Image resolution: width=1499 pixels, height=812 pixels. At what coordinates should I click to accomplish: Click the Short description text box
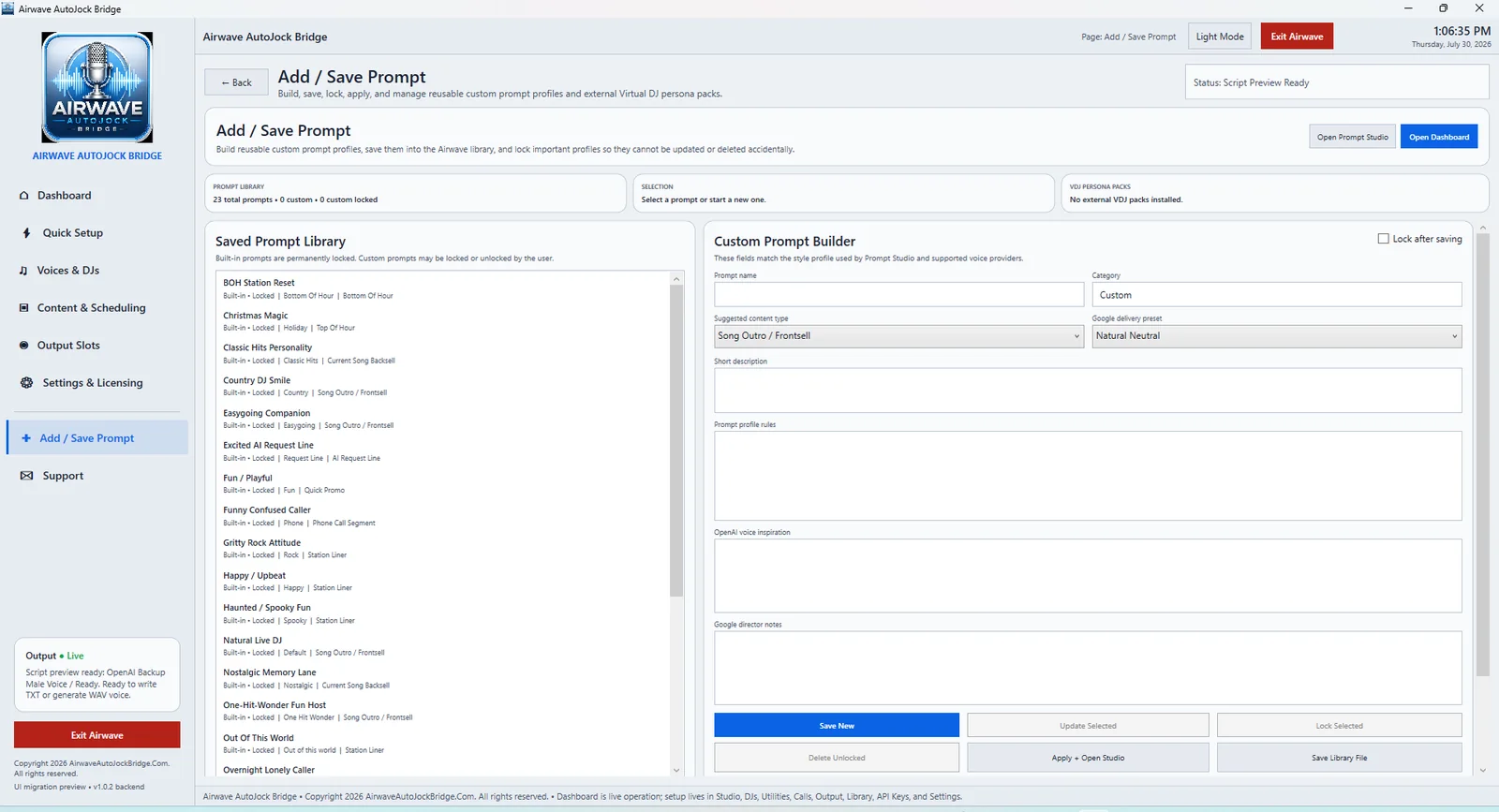[1088, 390]
